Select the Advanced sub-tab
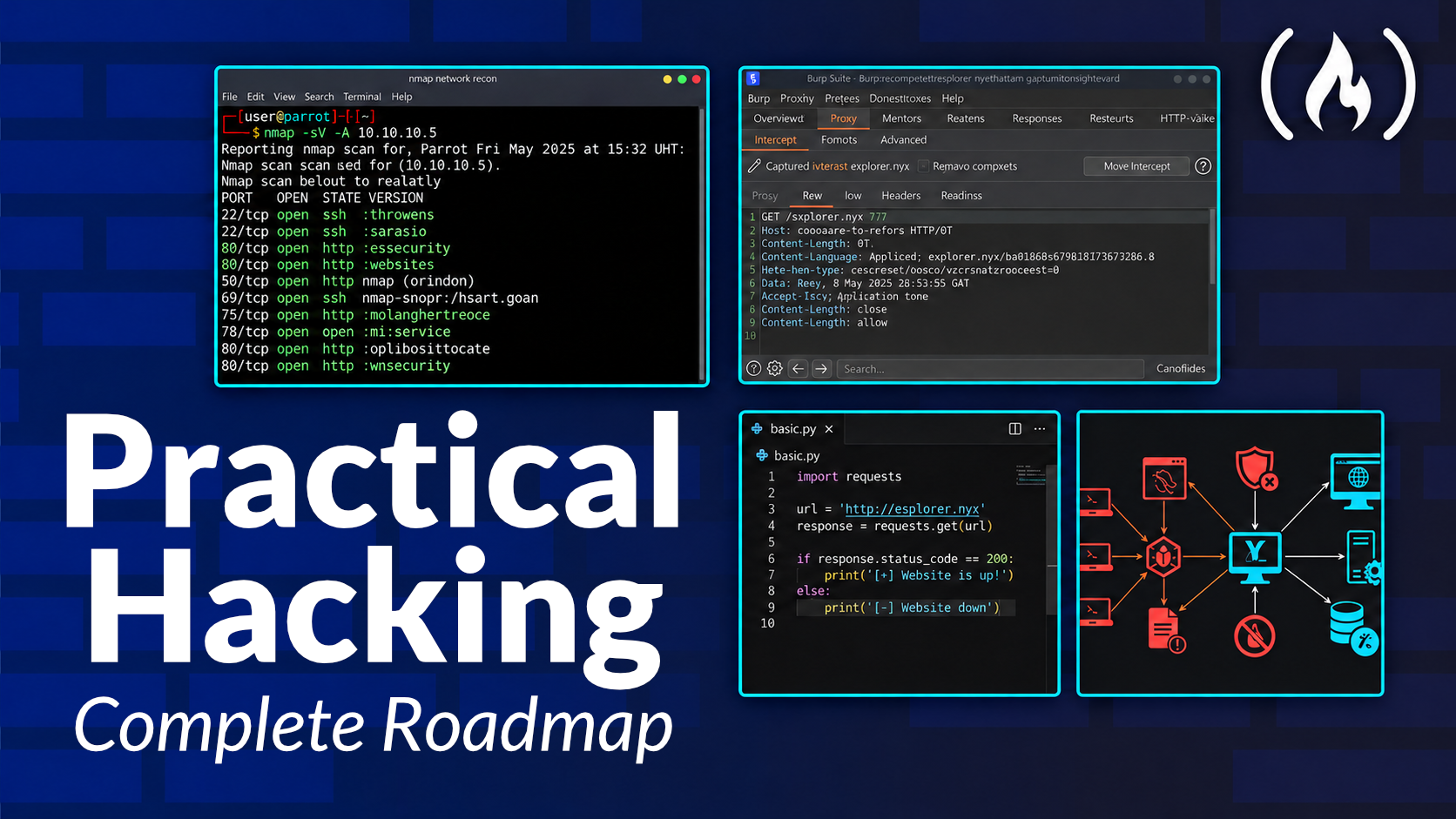Viewport: 1456px width, 819px height. tap(903, 139)
